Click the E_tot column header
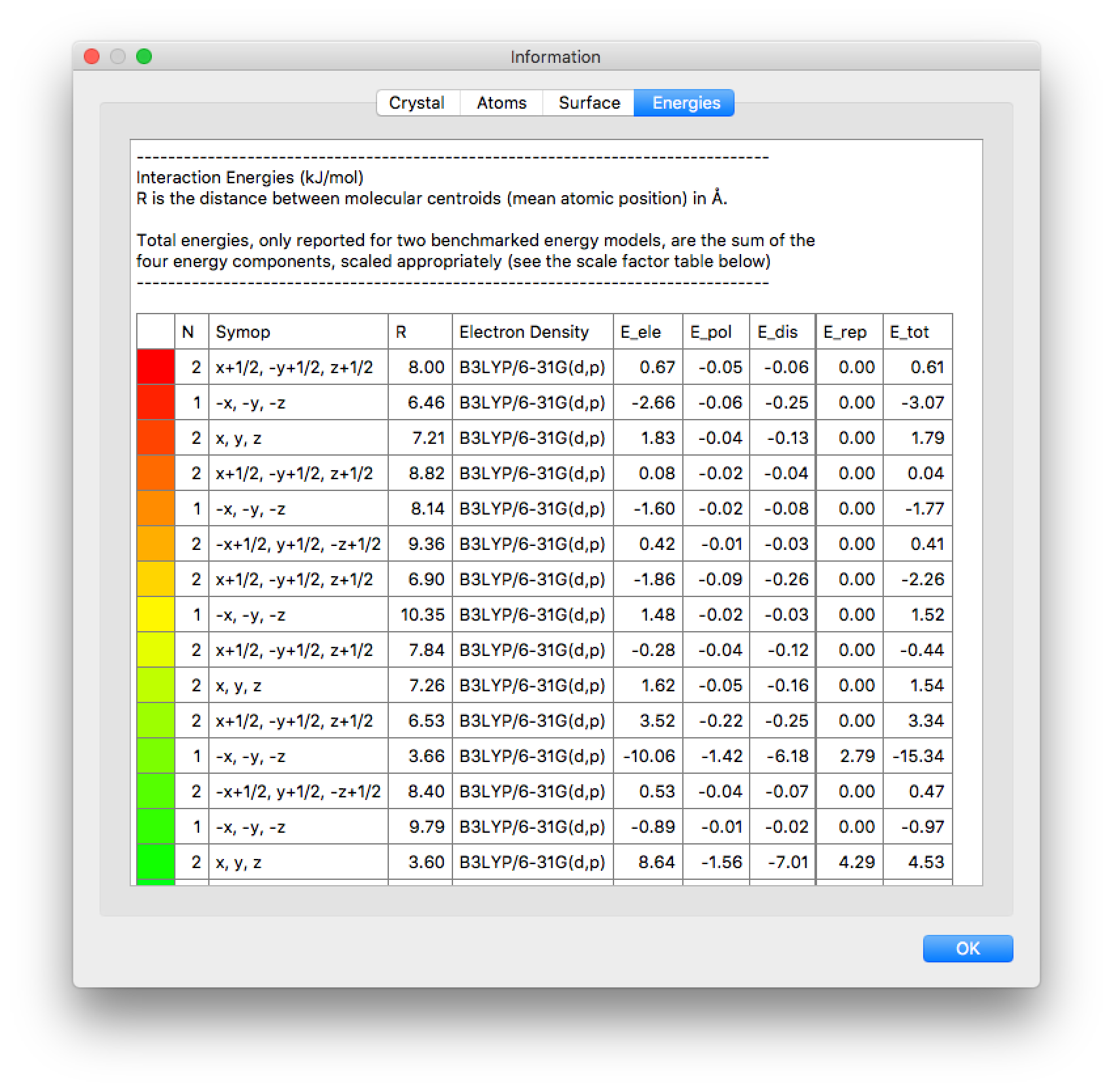The image size is (1113, 1092). coord(917,332)
